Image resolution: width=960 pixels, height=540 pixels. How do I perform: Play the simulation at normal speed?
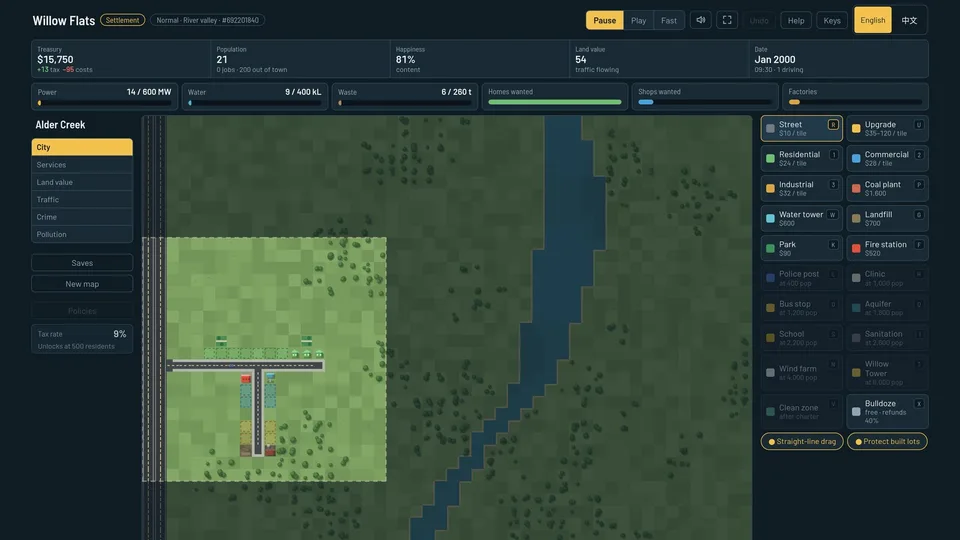click(639, 20)
